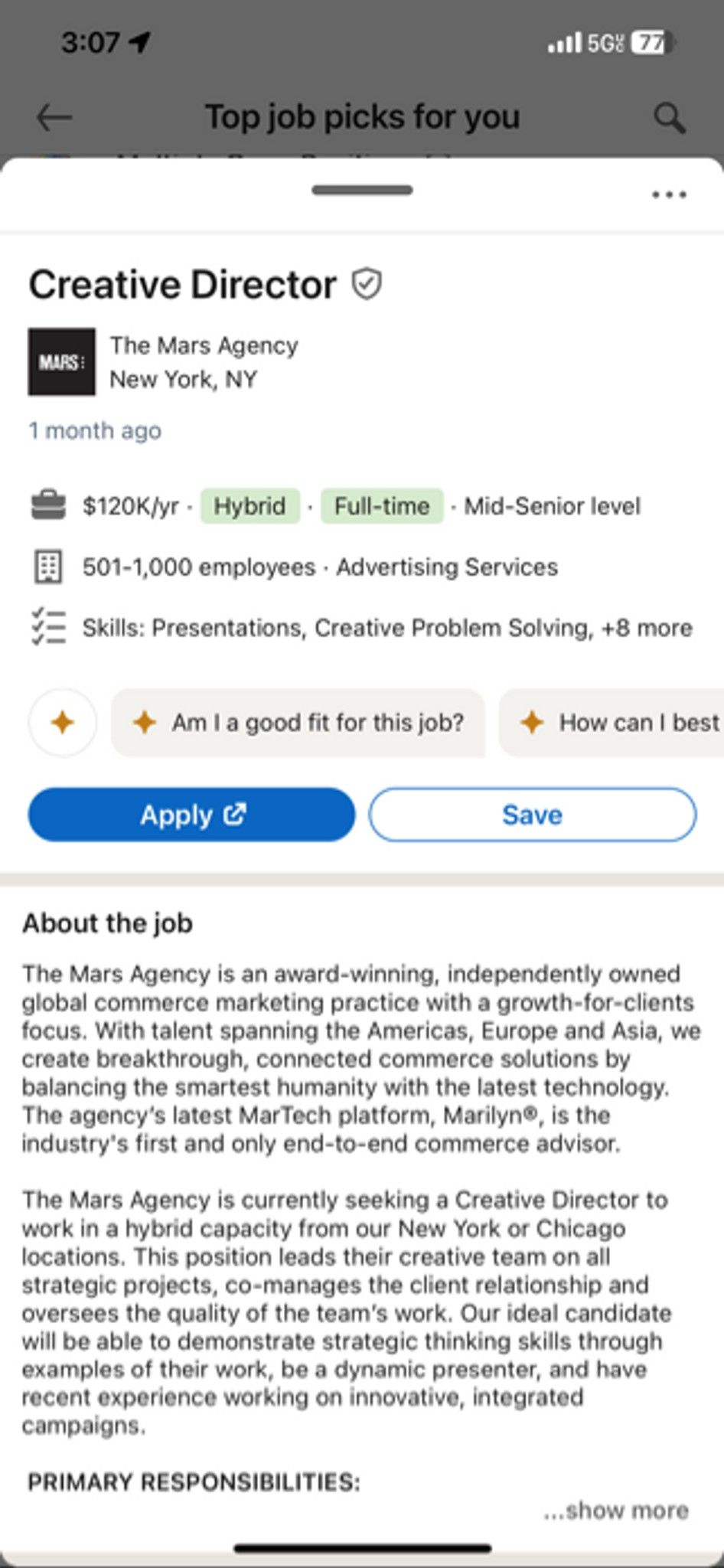Open The Mars Agency company link
Image resolution: width=724 pixels, height=1568 pixels.
point(204,345)
